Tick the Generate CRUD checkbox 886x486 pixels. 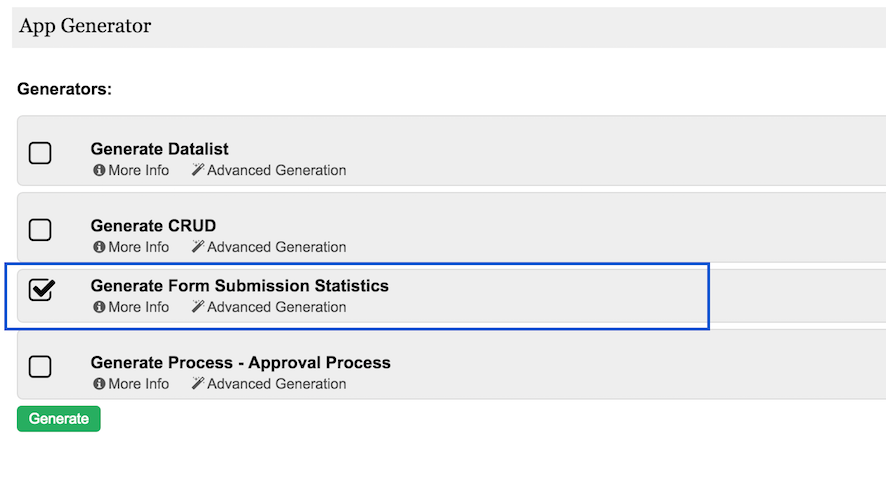tap(40, 230)
